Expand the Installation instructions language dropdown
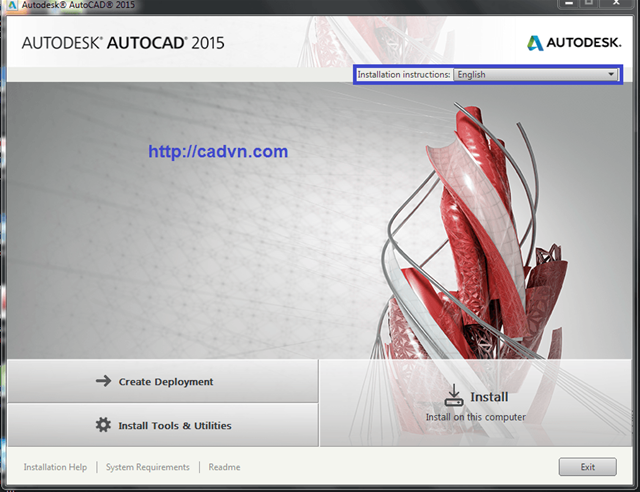The width and height of the screenshot is (640, 492). [x=536, y=75]
